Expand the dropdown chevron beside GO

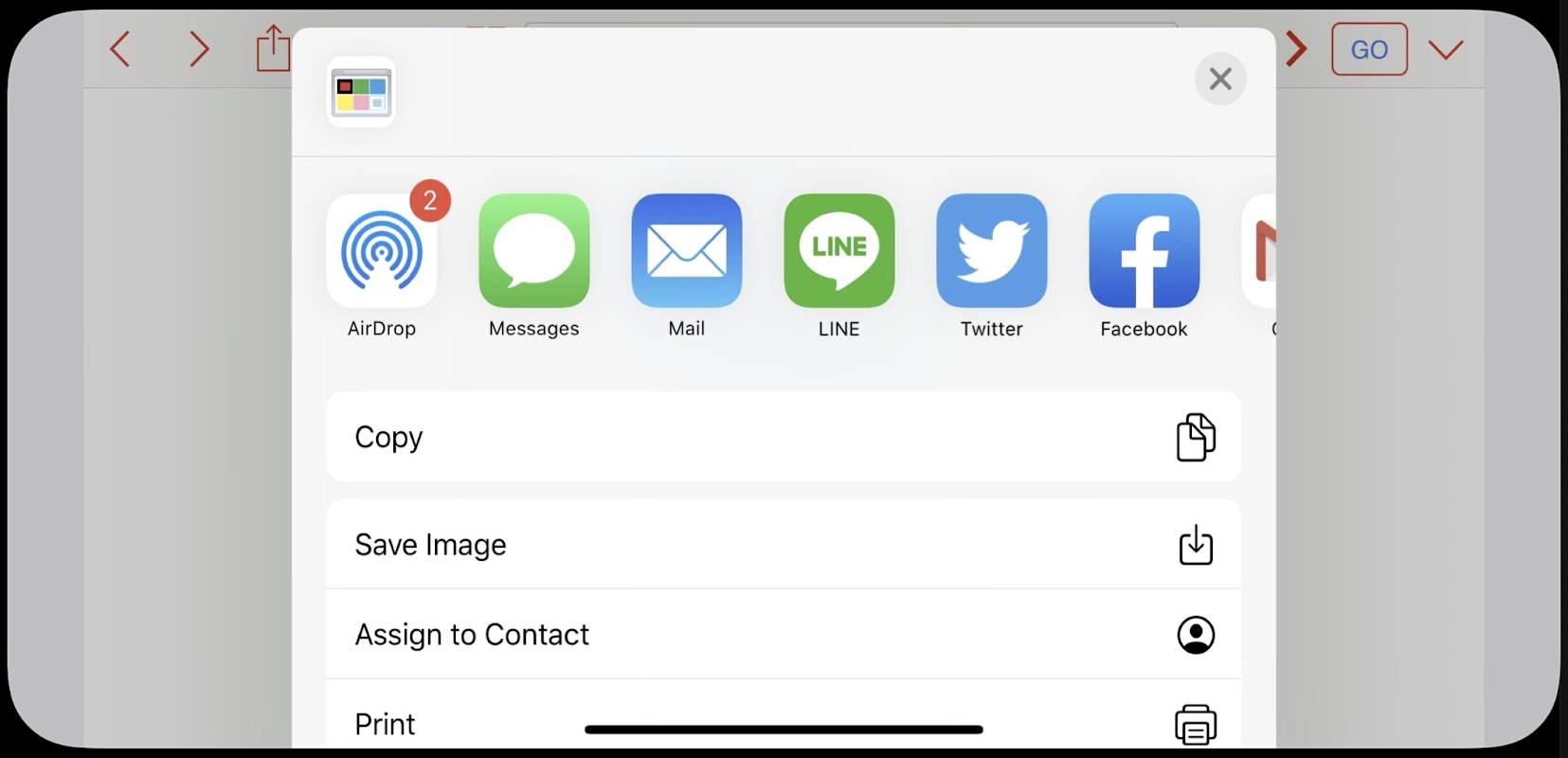pyautogui.click(x=1446, y=49)
